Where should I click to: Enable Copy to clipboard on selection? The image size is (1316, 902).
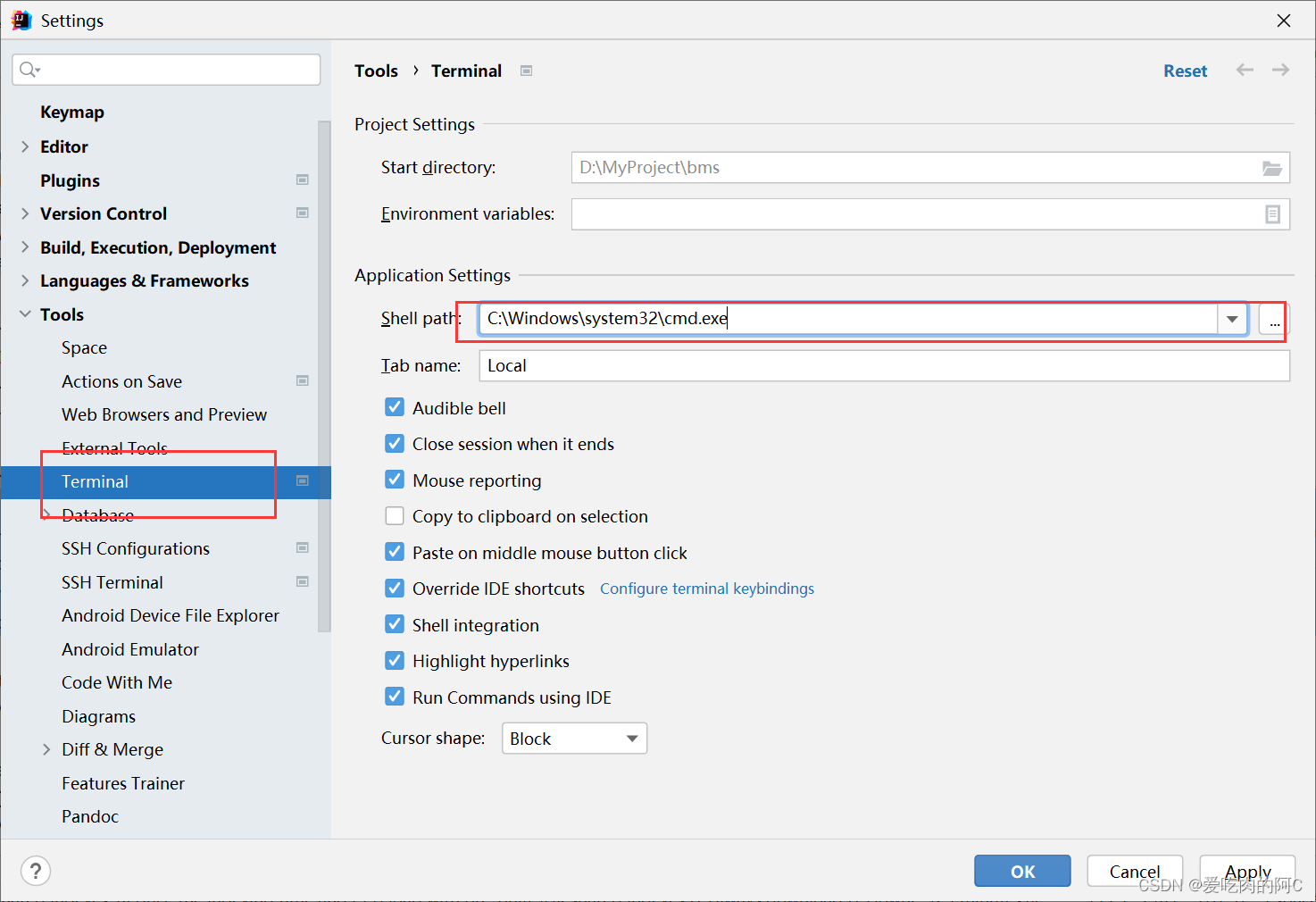tap(395, 515)
